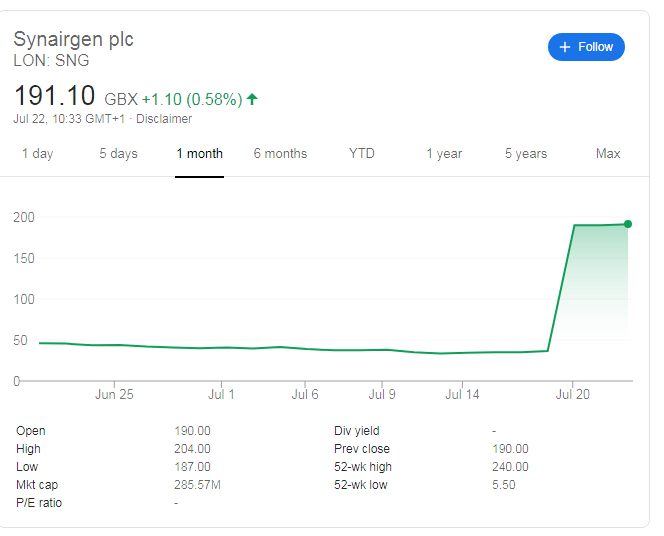Click the 191.10 price value
Image resolution: width=664 pixels, height=536 pixels.
[54, 96]
